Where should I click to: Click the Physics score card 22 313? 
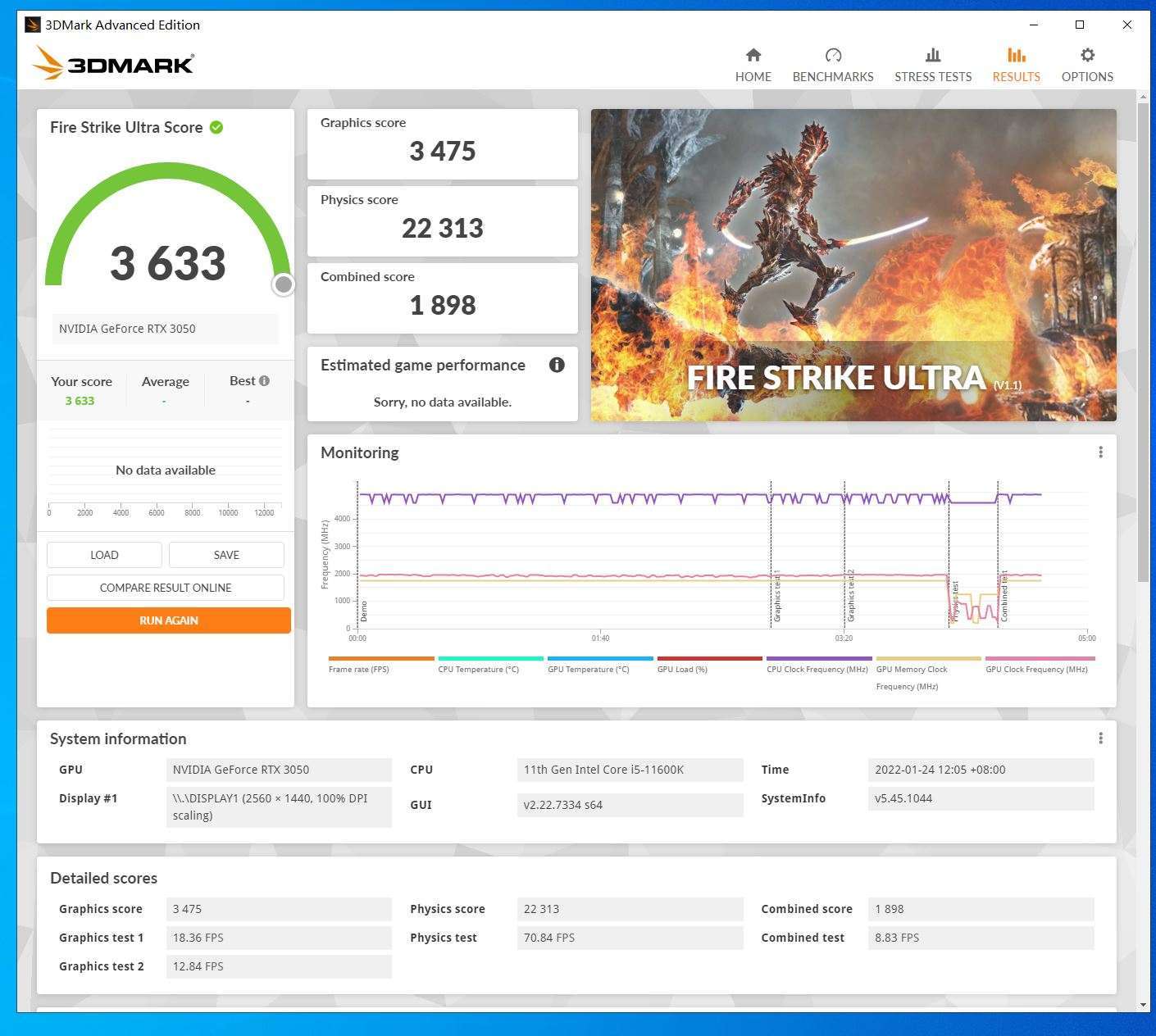pos(443,220)
